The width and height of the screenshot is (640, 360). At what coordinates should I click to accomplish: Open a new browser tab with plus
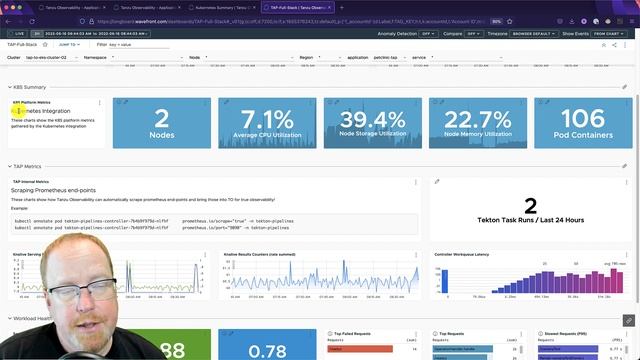(342, 7)
